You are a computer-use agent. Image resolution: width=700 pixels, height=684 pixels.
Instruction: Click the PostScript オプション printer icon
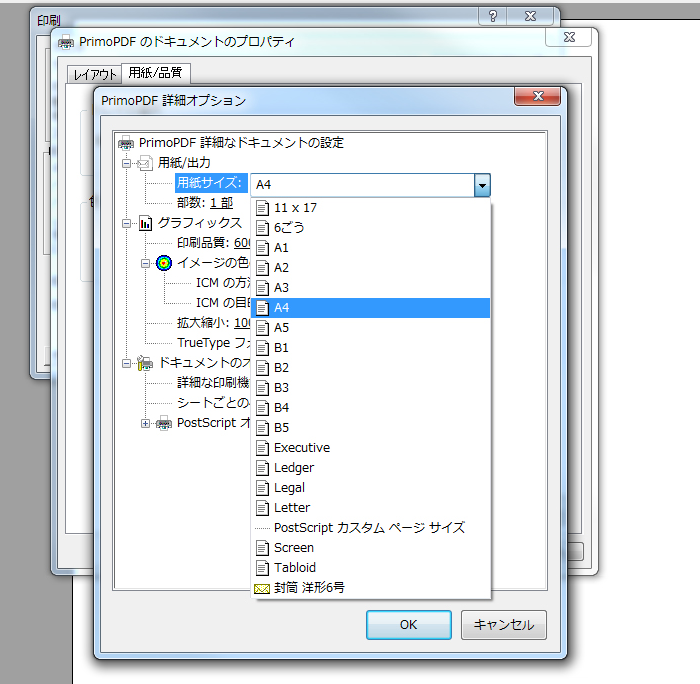pyautogui.click(x=164, y=423)
